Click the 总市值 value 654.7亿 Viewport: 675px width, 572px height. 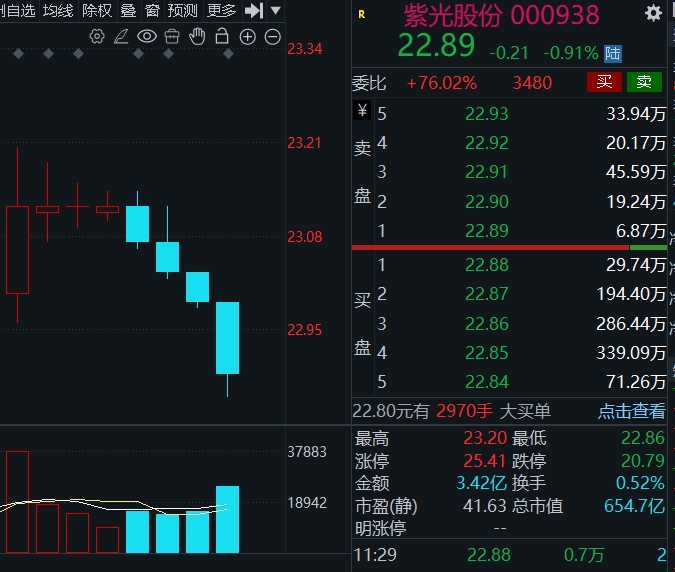coord(635,506)
